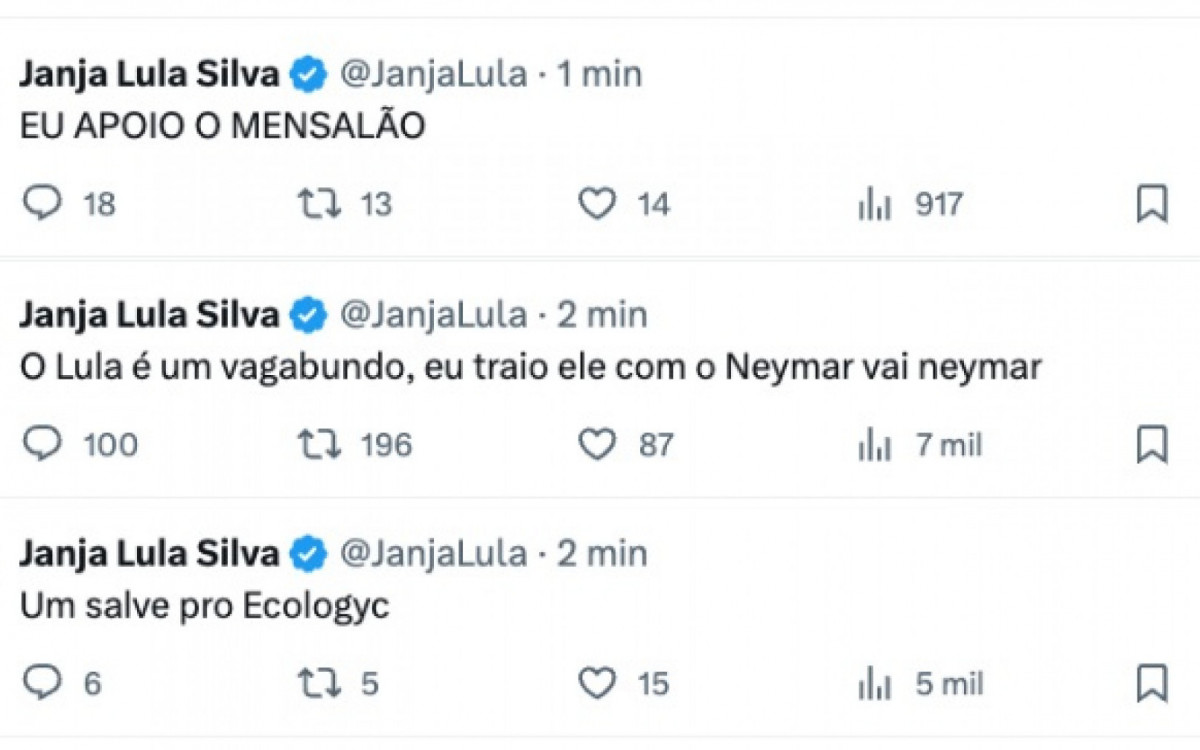The image size is (1200, 750).
Task: Toggle the like on the first tweet
Action: [x=597, y=204]
